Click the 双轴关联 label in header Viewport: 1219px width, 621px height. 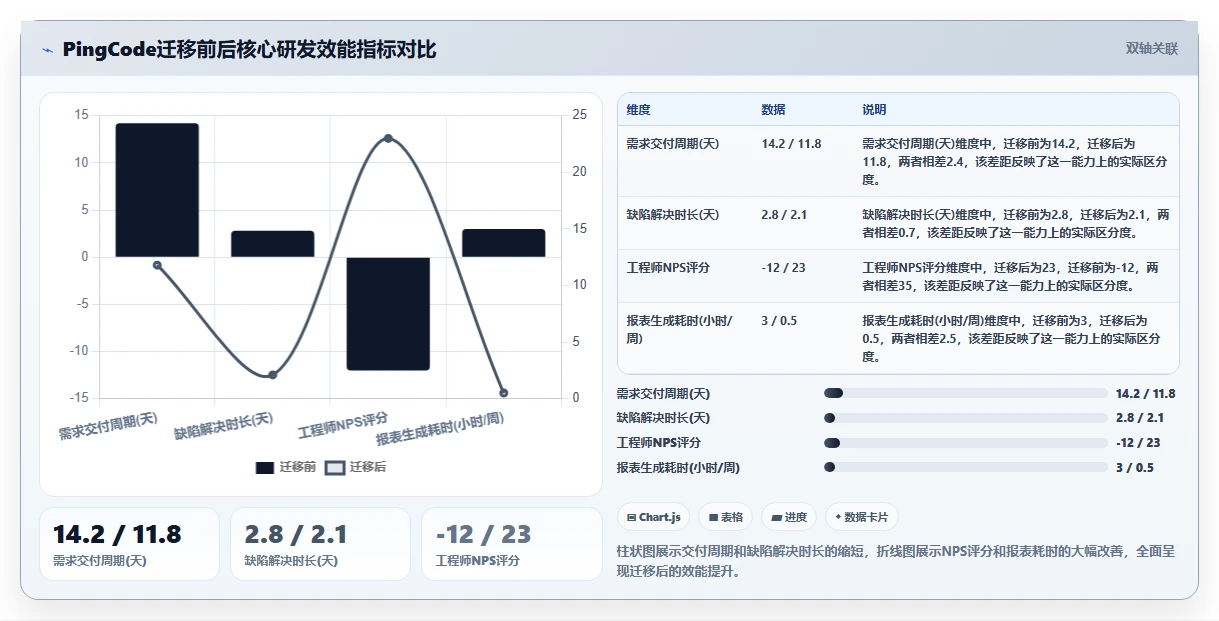(1151, 48)
